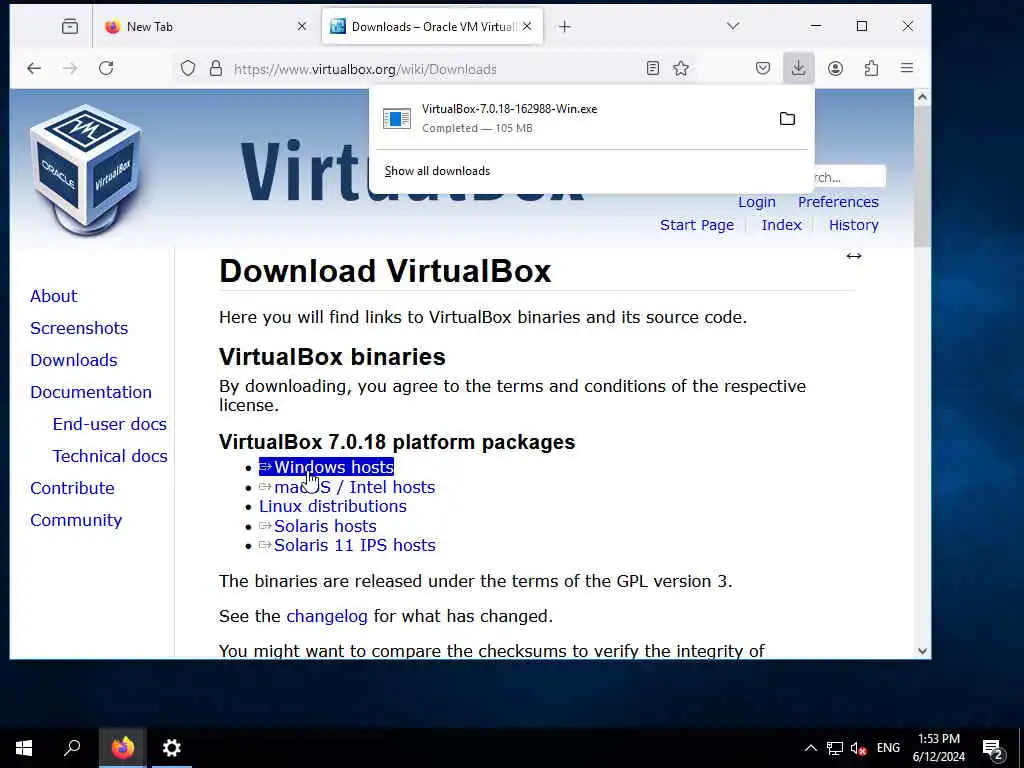This screenshot has width=1024, height=768.
Task: Expand the list all tabs chevron
Action: point(733,26)
